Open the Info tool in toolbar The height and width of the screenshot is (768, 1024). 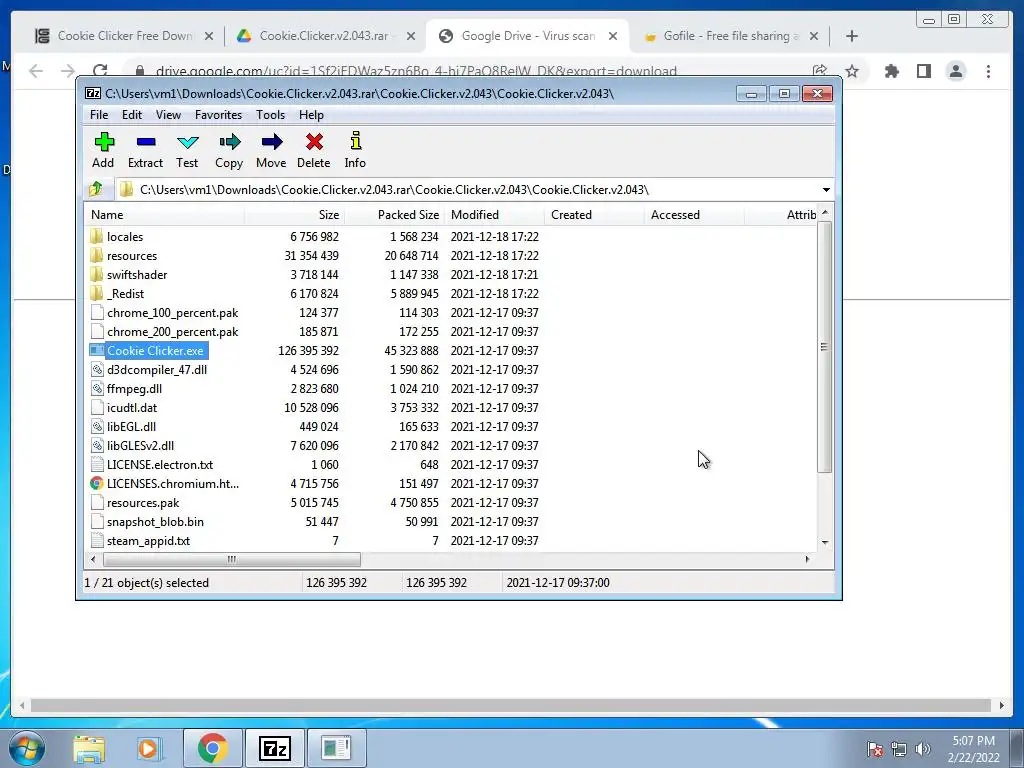click(355, 141)
